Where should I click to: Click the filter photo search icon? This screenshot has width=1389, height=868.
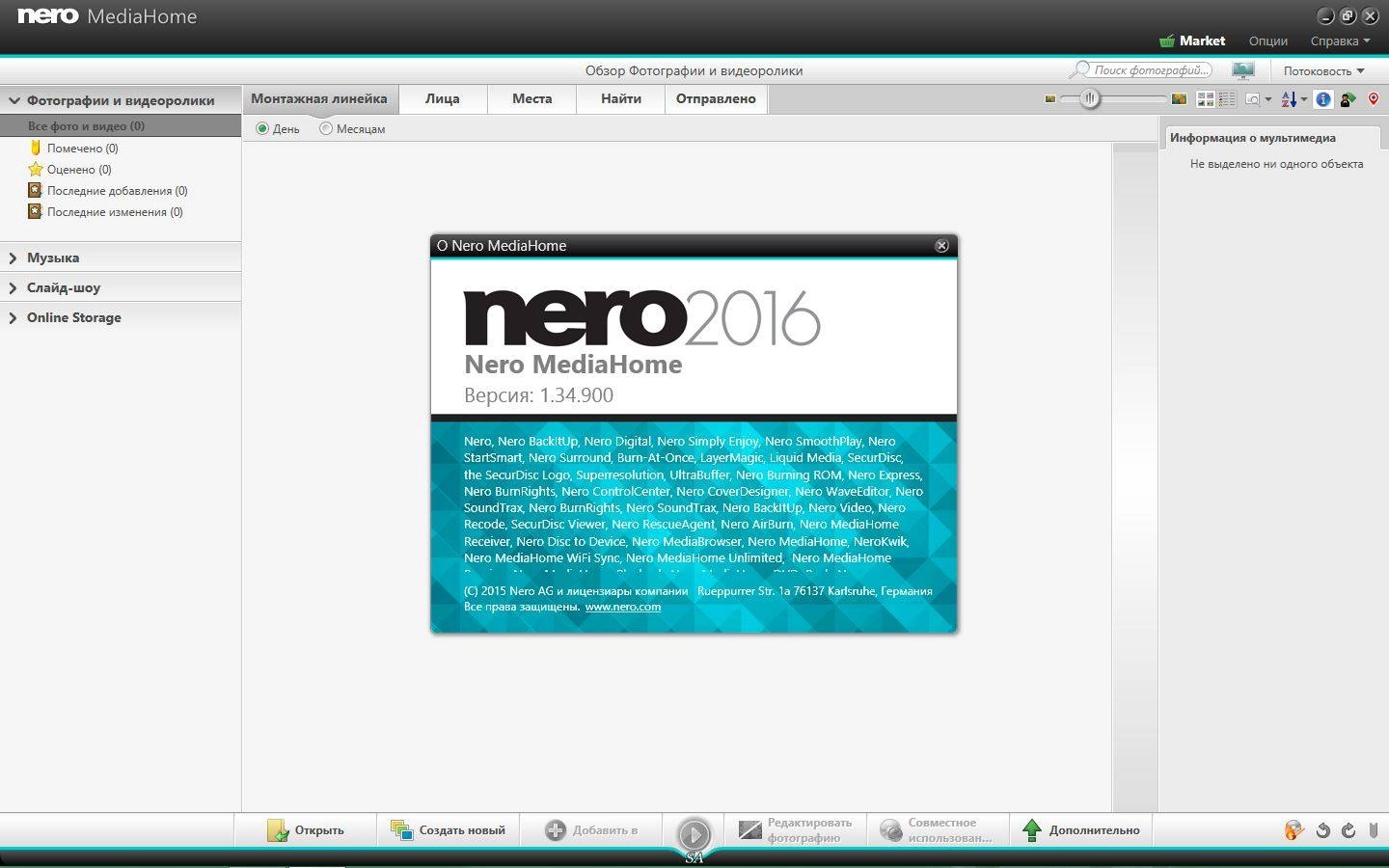1253,98
